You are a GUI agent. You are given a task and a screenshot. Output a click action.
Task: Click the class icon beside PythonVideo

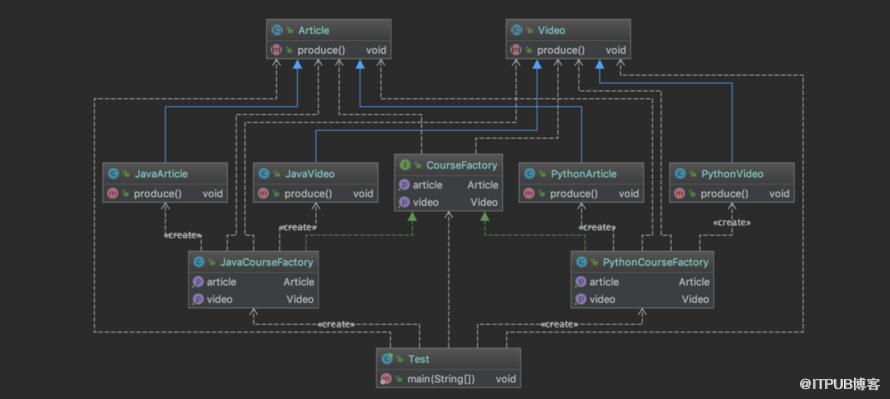[x=680, y=174]
